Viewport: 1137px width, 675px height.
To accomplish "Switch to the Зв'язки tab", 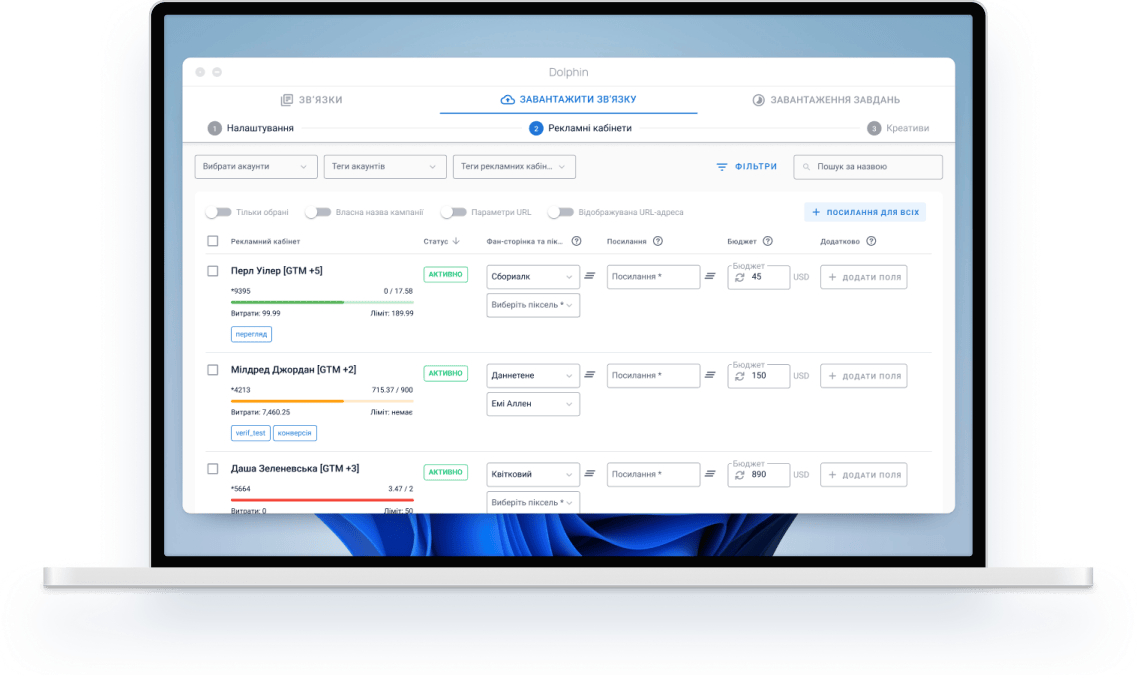I will pyautogui.click(x=312, y=100).
